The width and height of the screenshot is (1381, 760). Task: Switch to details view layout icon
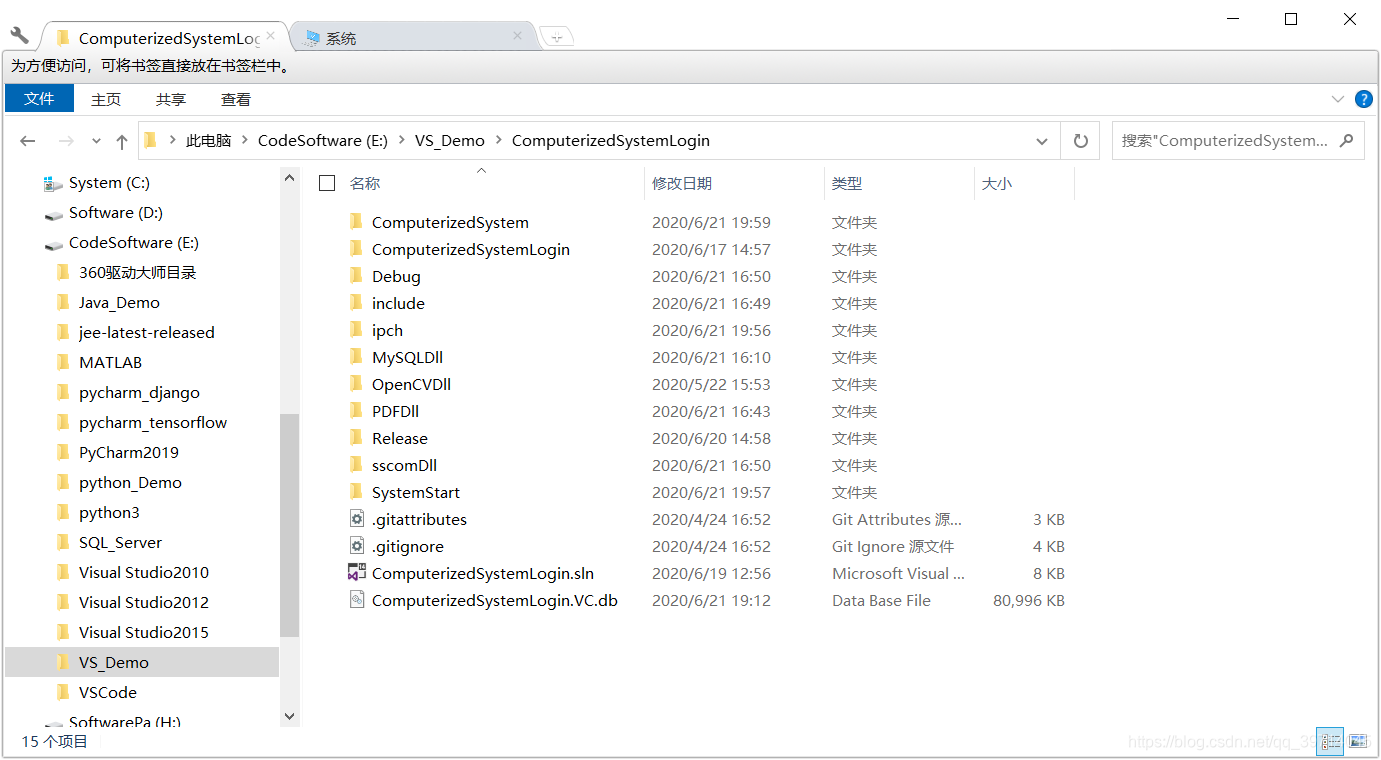[1330, 741]
